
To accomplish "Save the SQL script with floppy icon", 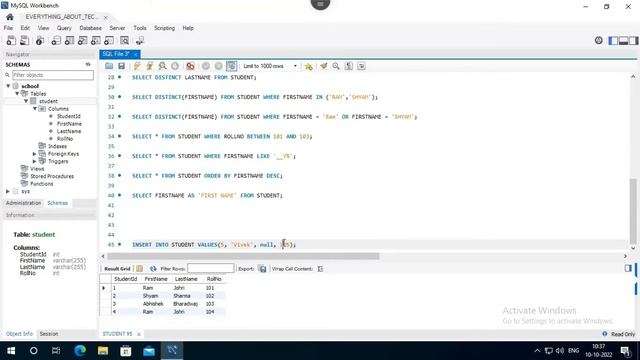I will (122, 66).
